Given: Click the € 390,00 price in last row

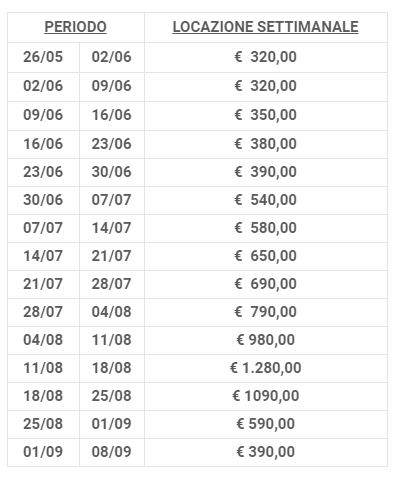Looking at the screenshot, I should (265, 452).
